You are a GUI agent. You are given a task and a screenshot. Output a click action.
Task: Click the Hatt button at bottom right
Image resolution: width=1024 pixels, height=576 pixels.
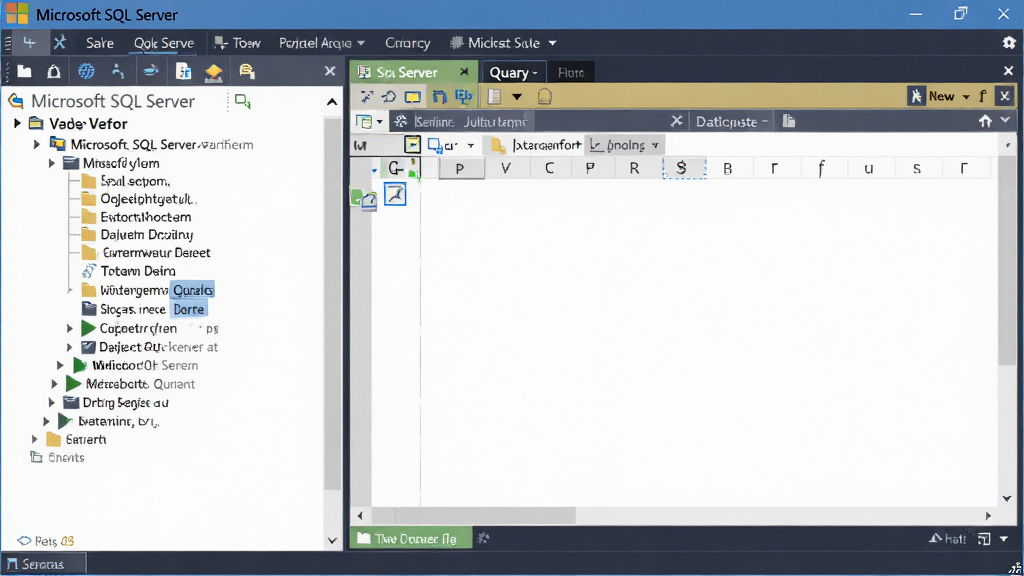pyautogui.click(x=948, y=539)
